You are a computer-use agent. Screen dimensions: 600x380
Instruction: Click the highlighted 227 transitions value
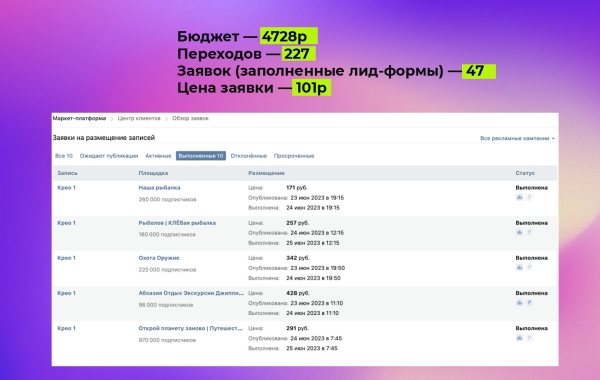click(x=299, y=54)
